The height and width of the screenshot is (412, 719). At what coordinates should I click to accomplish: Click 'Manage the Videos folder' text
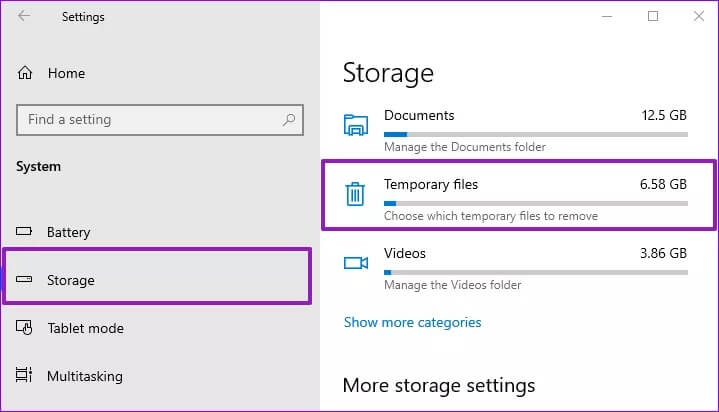tap(453, 285)
